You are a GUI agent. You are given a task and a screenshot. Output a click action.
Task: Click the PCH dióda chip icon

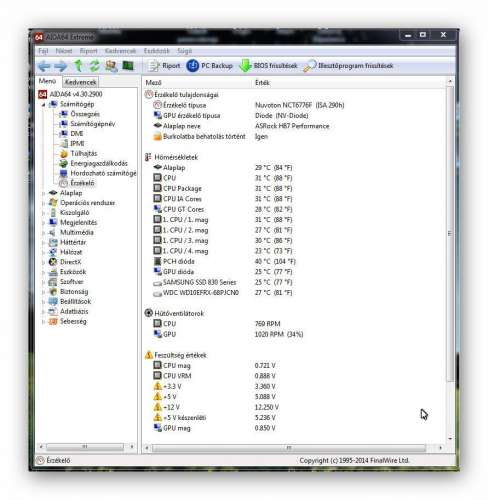157,261
